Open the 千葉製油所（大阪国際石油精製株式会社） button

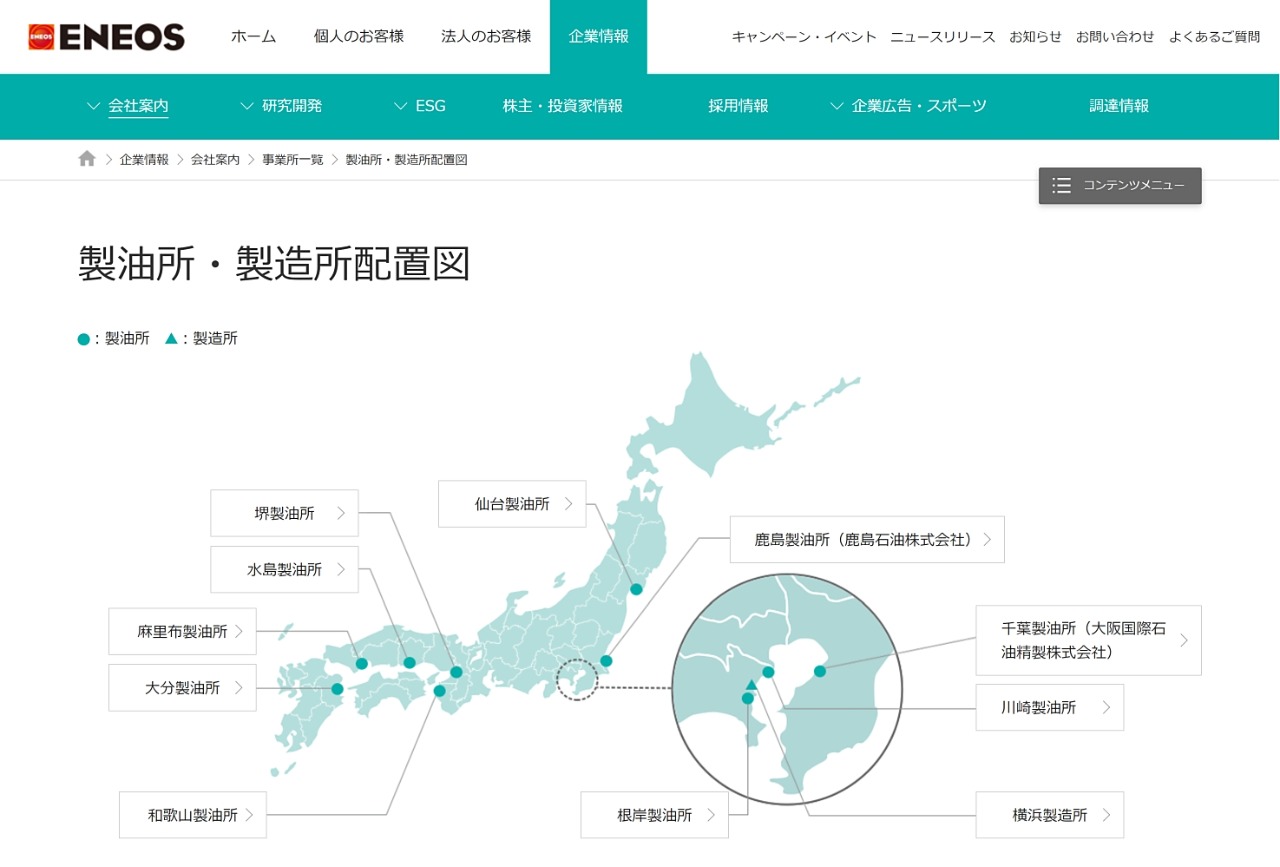click(1089, 640)
